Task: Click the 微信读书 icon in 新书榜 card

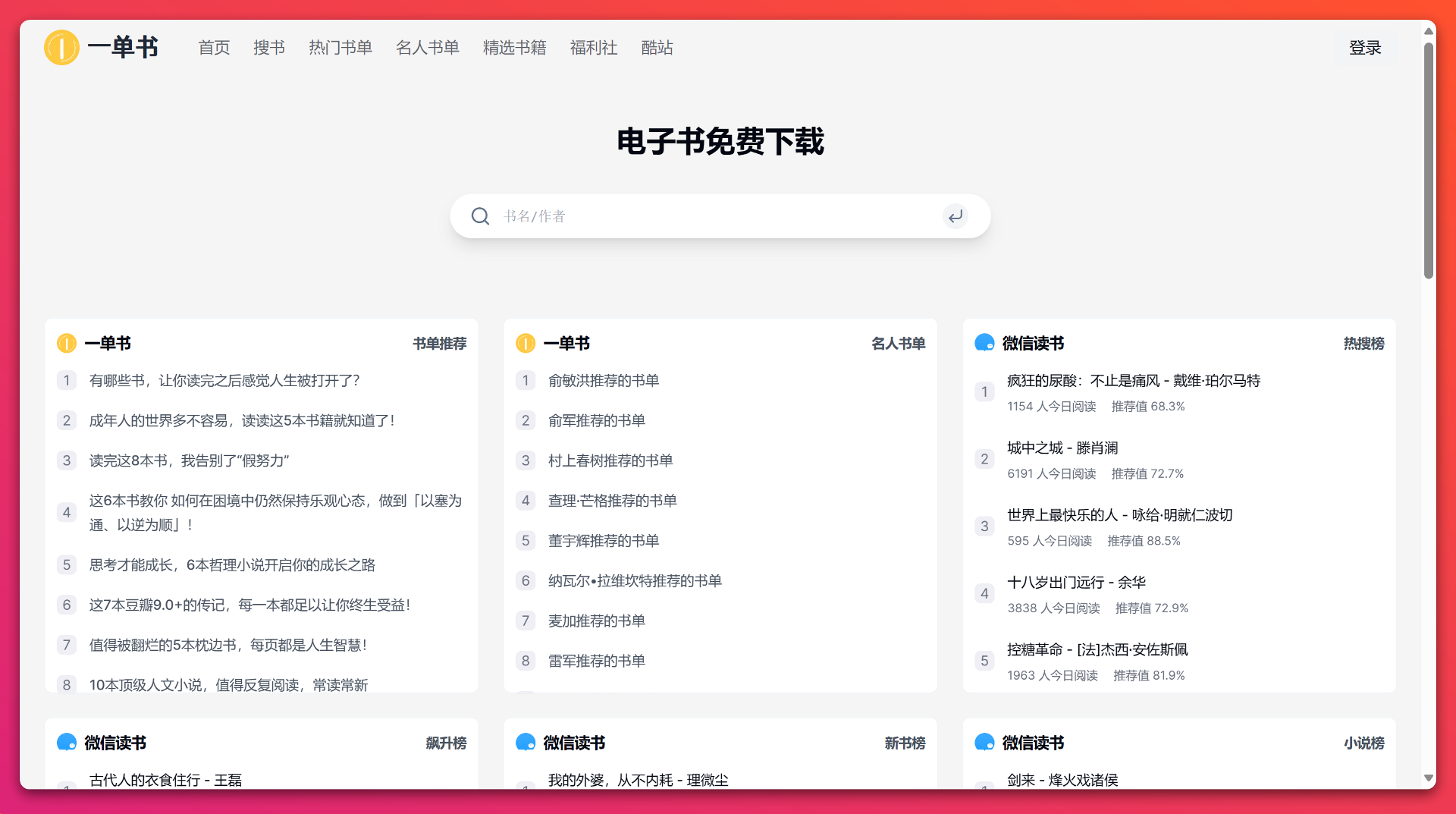Action: [x=526, y=743]
